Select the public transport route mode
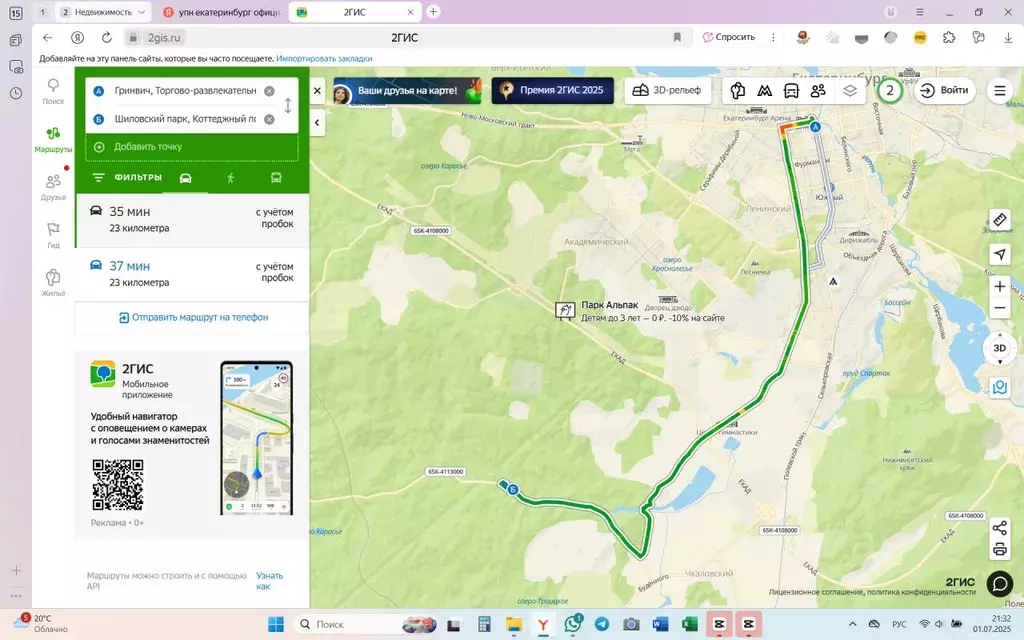 tap(276, 178)
